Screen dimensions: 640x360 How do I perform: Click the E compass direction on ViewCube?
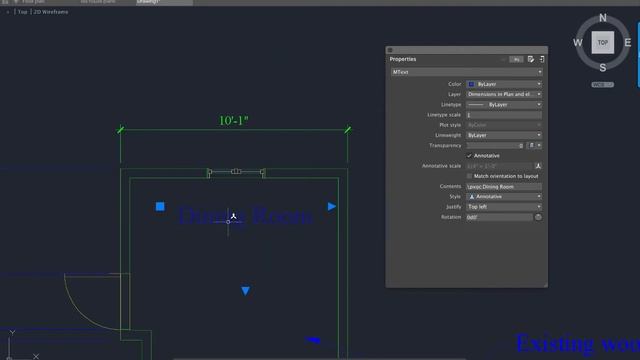(628, 42)
